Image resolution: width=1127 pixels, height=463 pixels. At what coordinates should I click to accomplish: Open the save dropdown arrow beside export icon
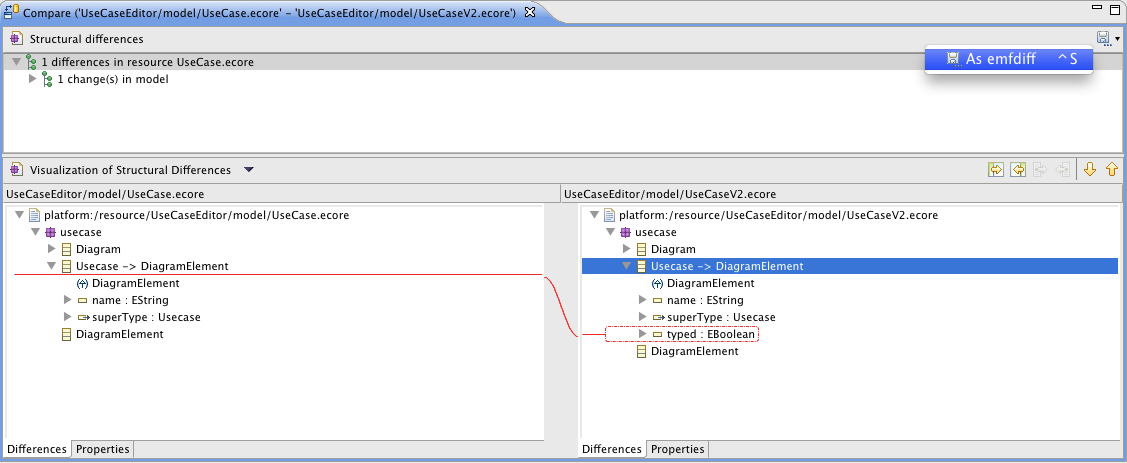click(x=1116, y=39)
